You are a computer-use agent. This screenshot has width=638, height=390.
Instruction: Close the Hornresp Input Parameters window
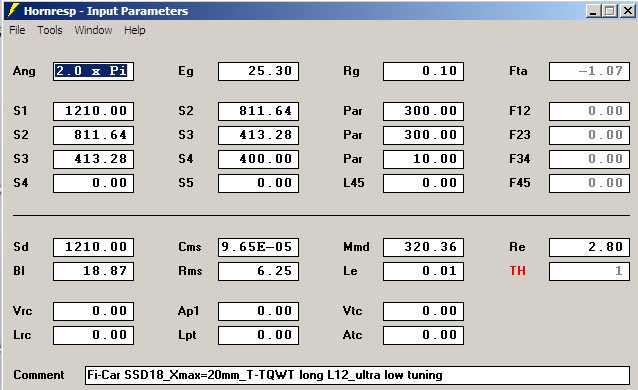tap(628, 11)
